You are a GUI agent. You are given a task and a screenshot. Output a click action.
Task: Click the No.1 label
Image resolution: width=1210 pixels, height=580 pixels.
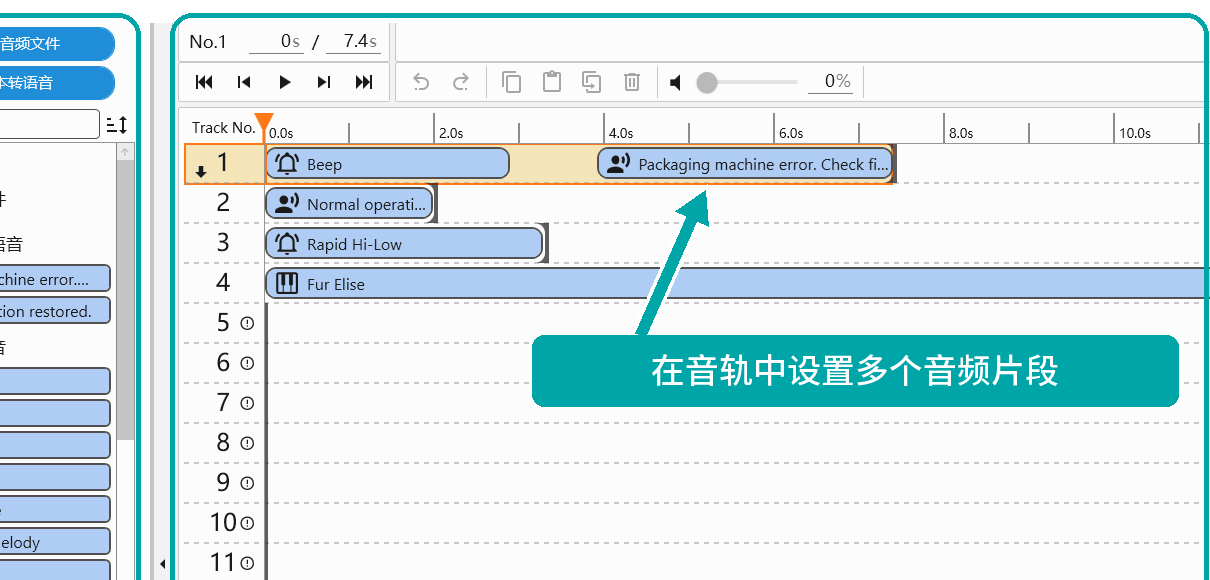point(208,42)
